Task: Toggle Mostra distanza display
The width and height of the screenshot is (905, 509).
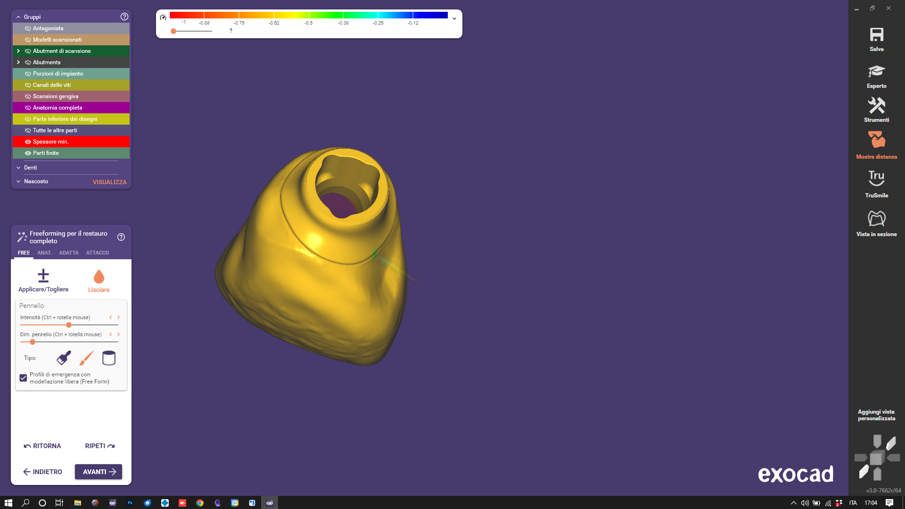Action: (876, 145)
